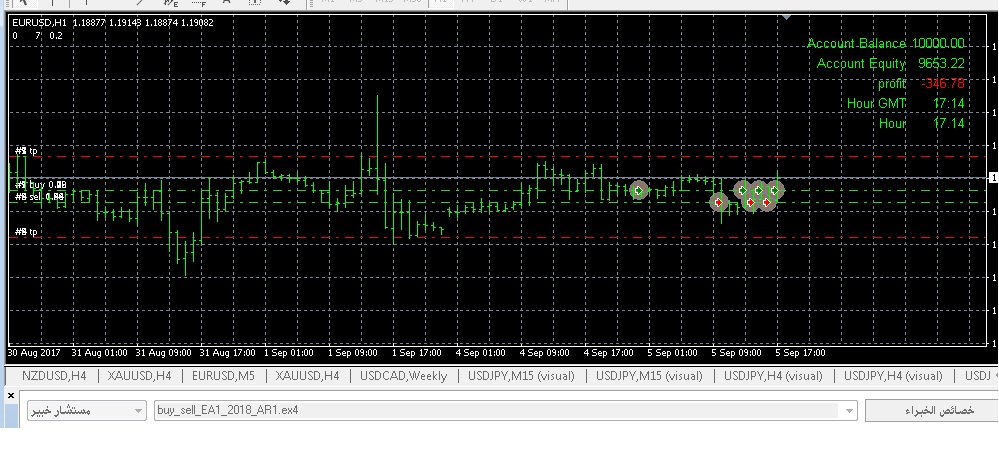Viewport: 999px width, 452px height.
Task: Select the upper red take-profit line label
Action: pos(27,151)
